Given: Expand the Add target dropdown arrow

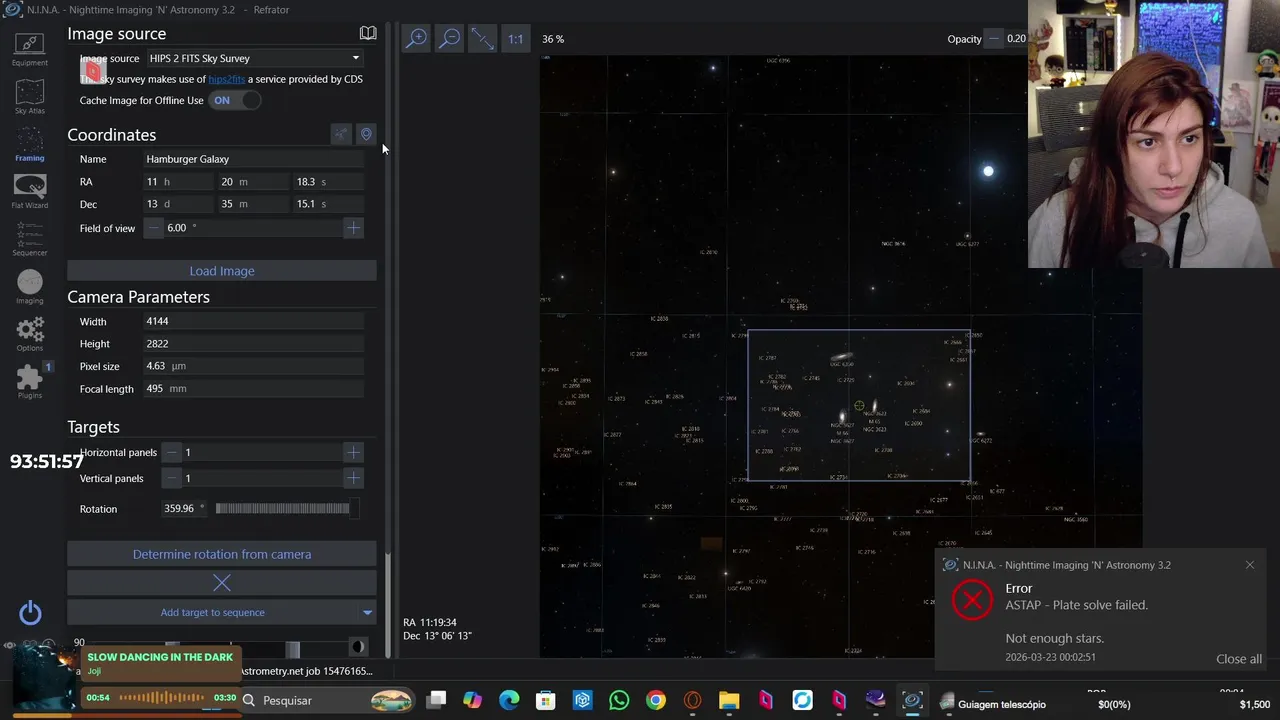Looking at the screenshot, I should point(367,612).
